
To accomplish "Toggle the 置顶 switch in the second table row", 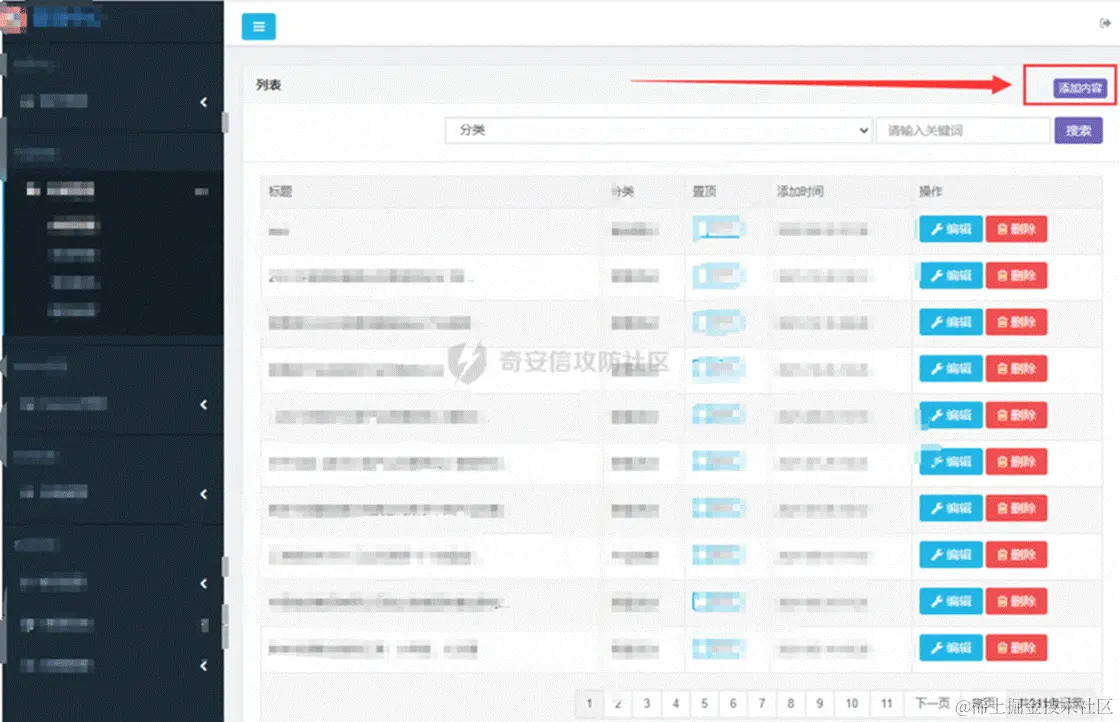I will [718, 275].
